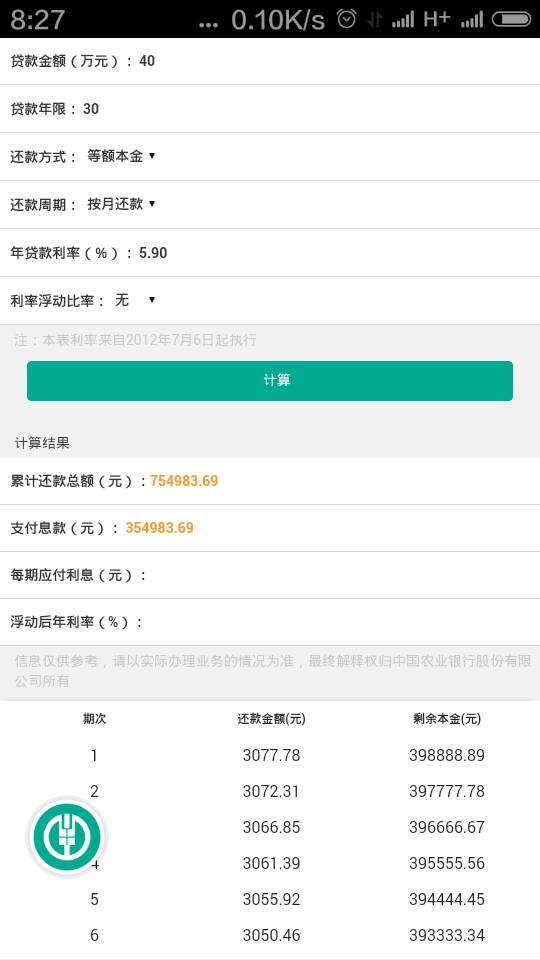The image size is (540, 960).
Task: Open the 还款周期 按月还款 dropdown
Action: 121,204
